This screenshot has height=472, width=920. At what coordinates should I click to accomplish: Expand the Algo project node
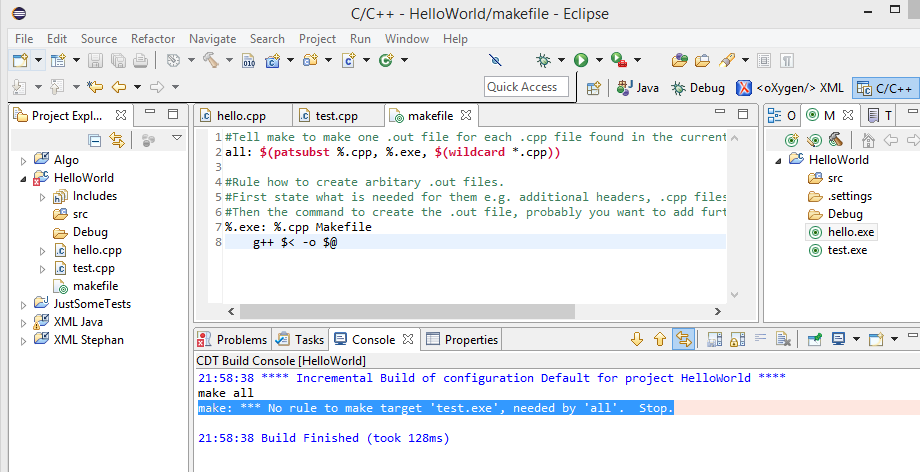click(23, 160)
